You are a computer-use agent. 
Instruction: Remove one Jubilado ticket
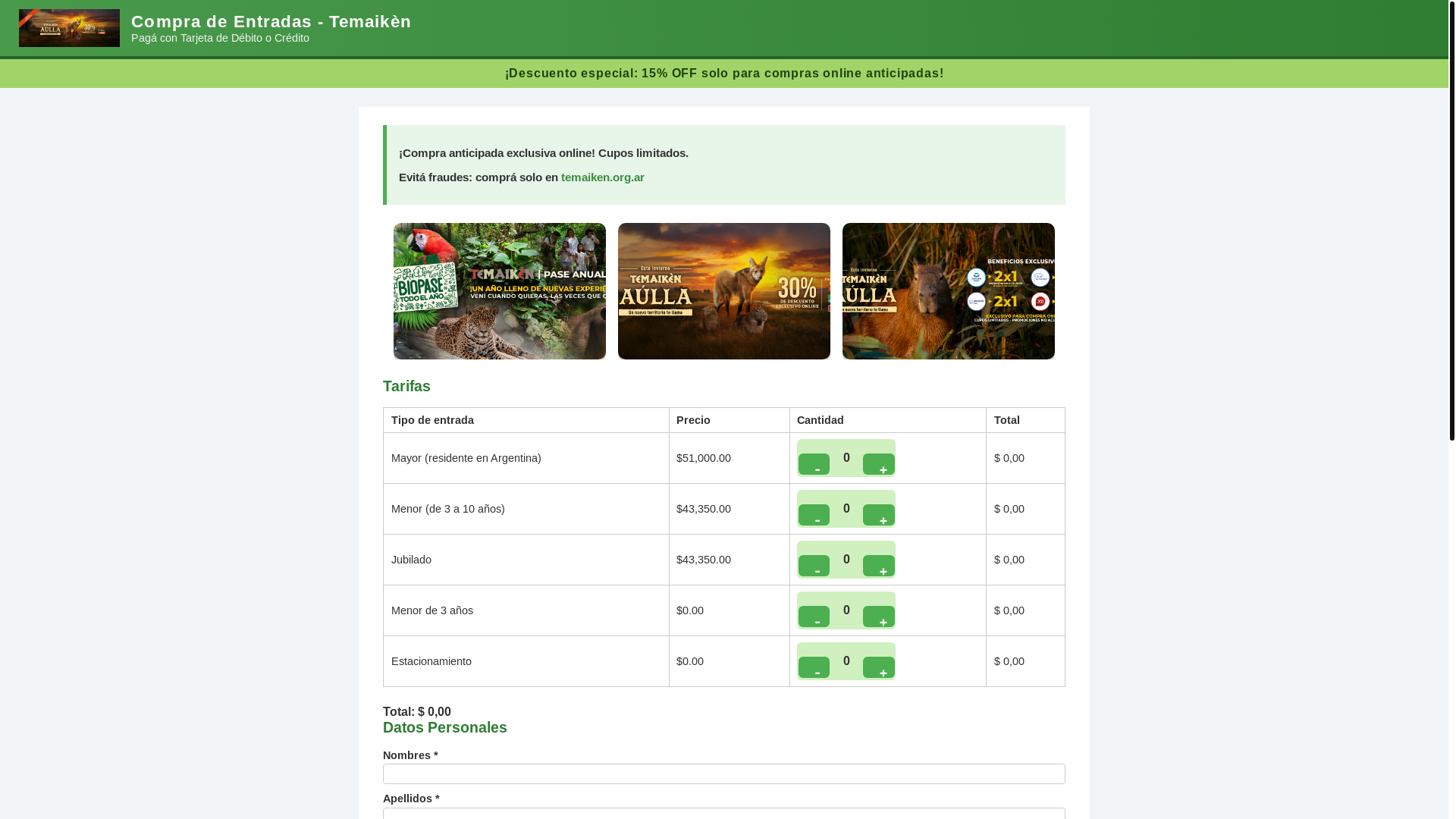[814, 566]
